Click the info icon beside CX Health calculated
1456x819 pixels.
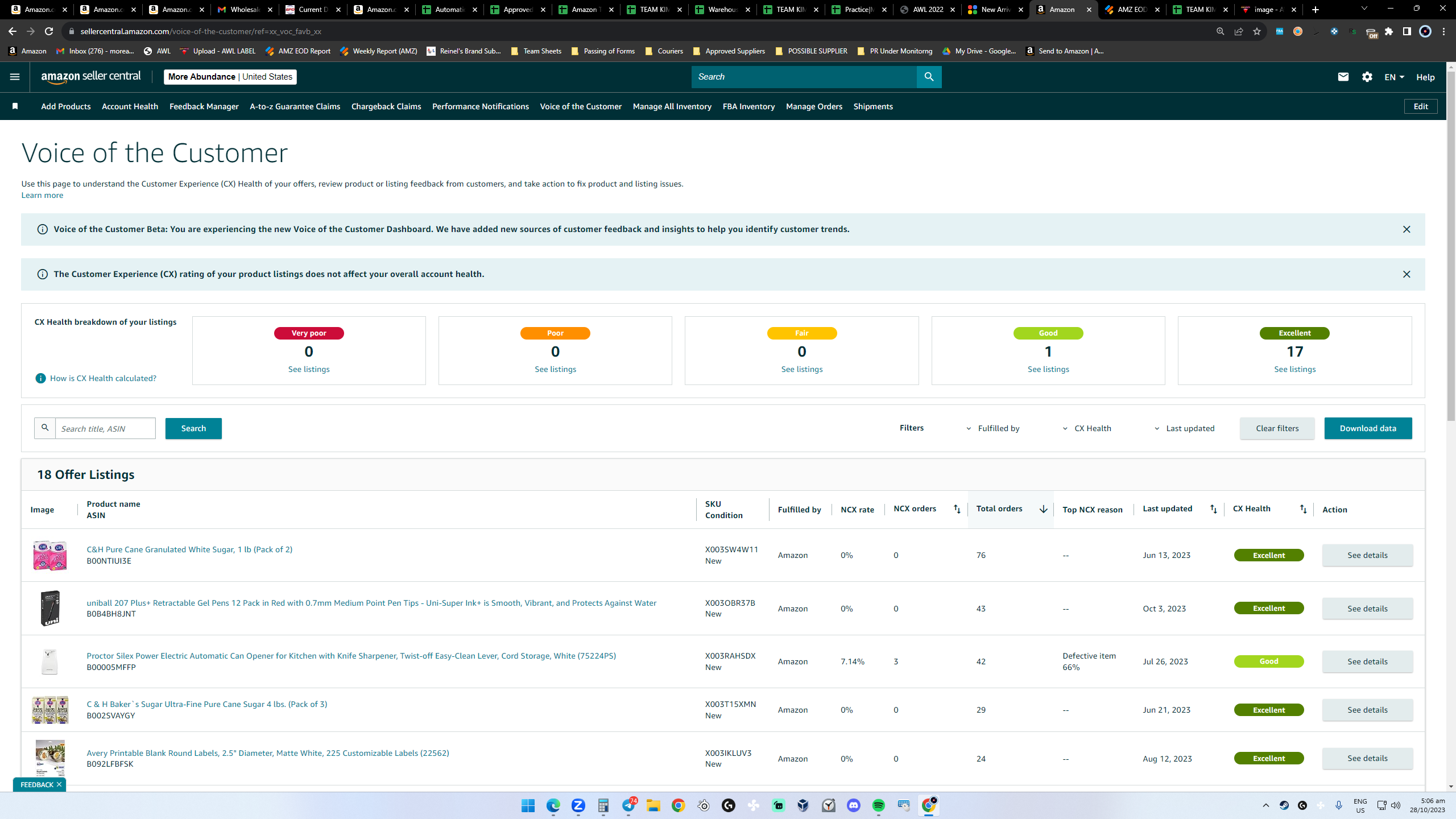(40, 378)
